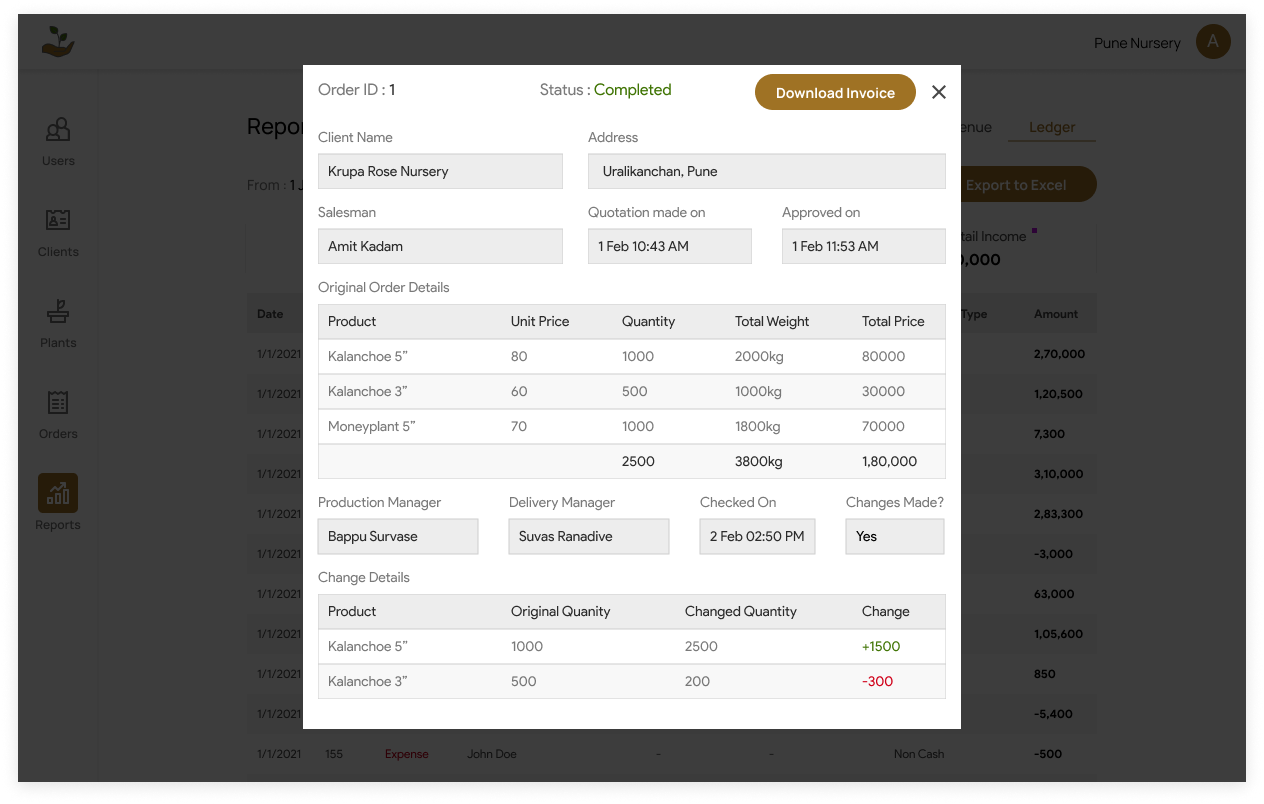Screen dimensions: 1264x804
Task: Click the Address field Uralikanchan, Pune
Action: [766, 171]
